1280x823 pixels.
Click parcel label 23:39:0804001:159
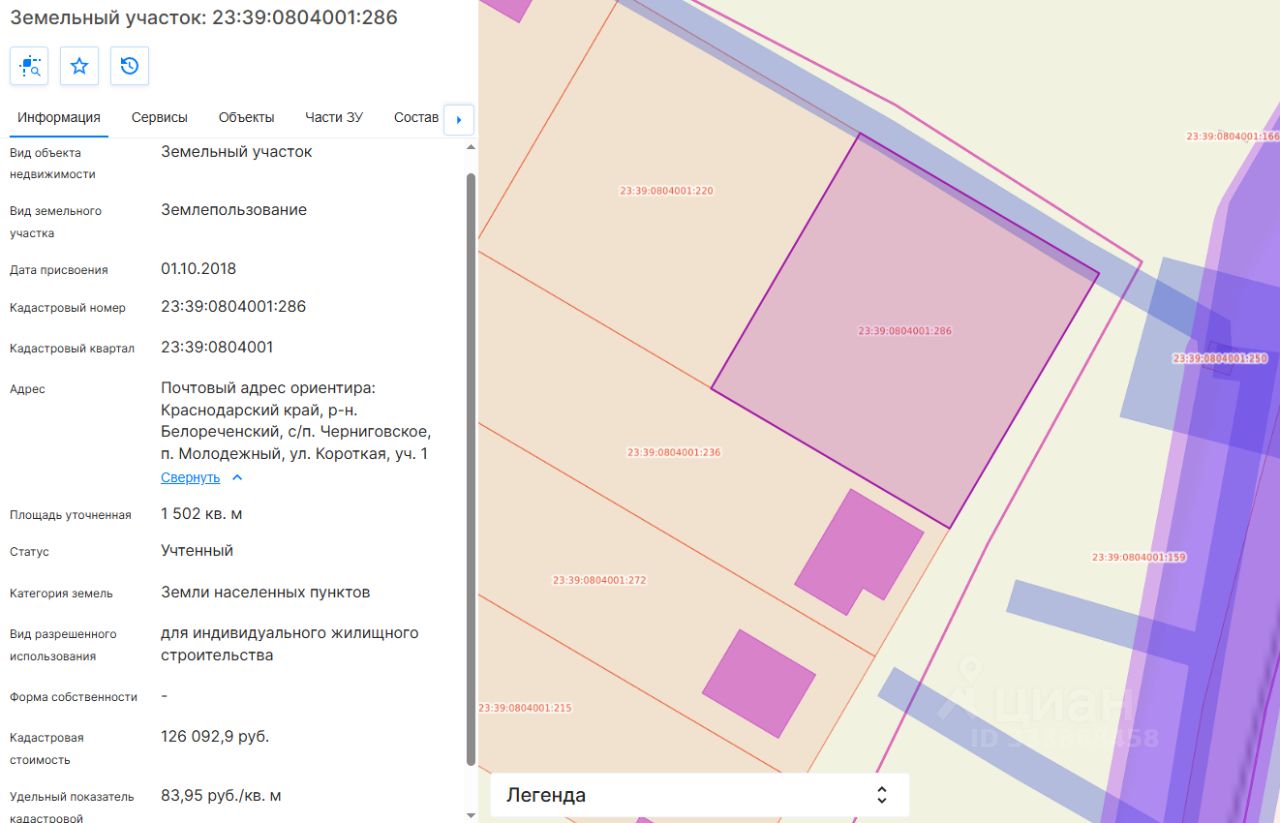tap(1139, 557)
